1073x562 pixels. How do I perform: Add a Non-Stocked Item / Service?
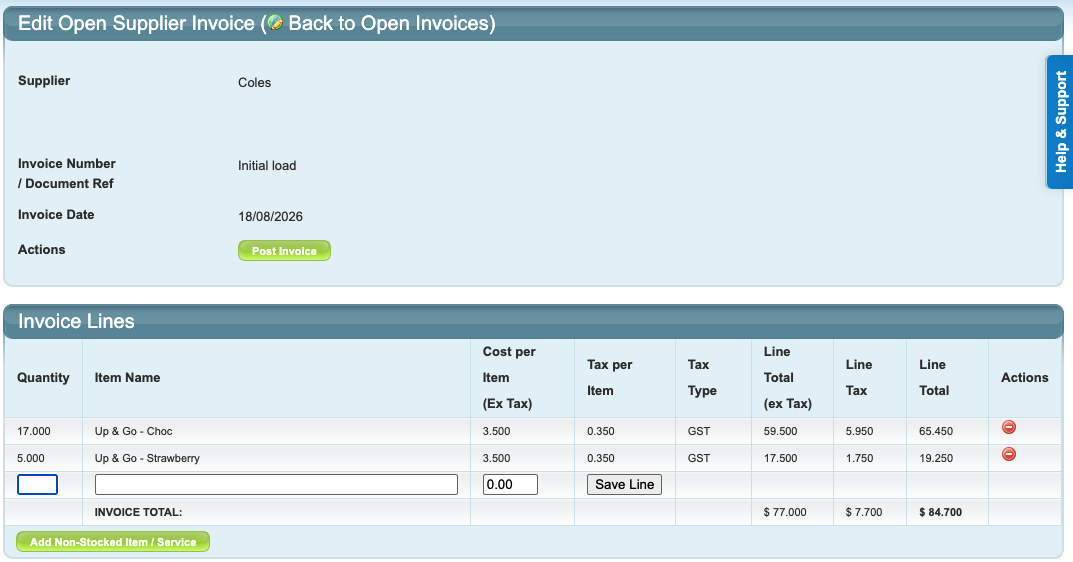[113, 541]
